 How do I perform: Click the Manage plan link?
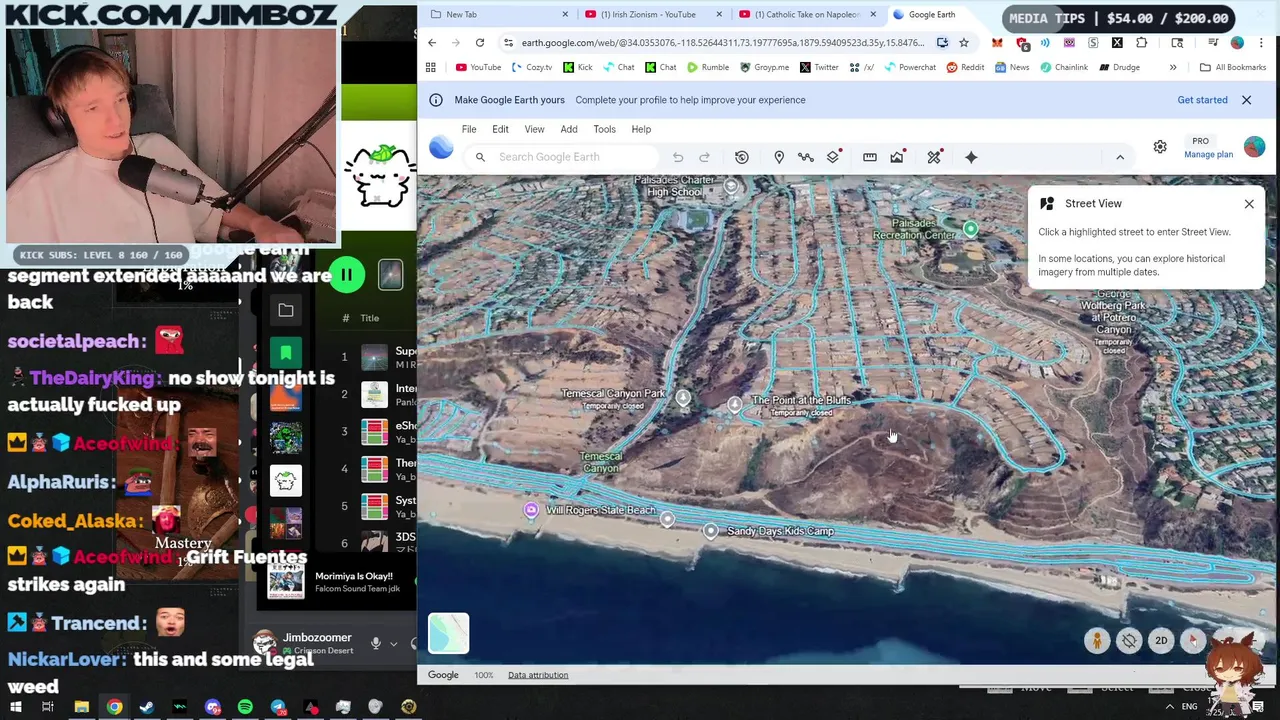1208,154
